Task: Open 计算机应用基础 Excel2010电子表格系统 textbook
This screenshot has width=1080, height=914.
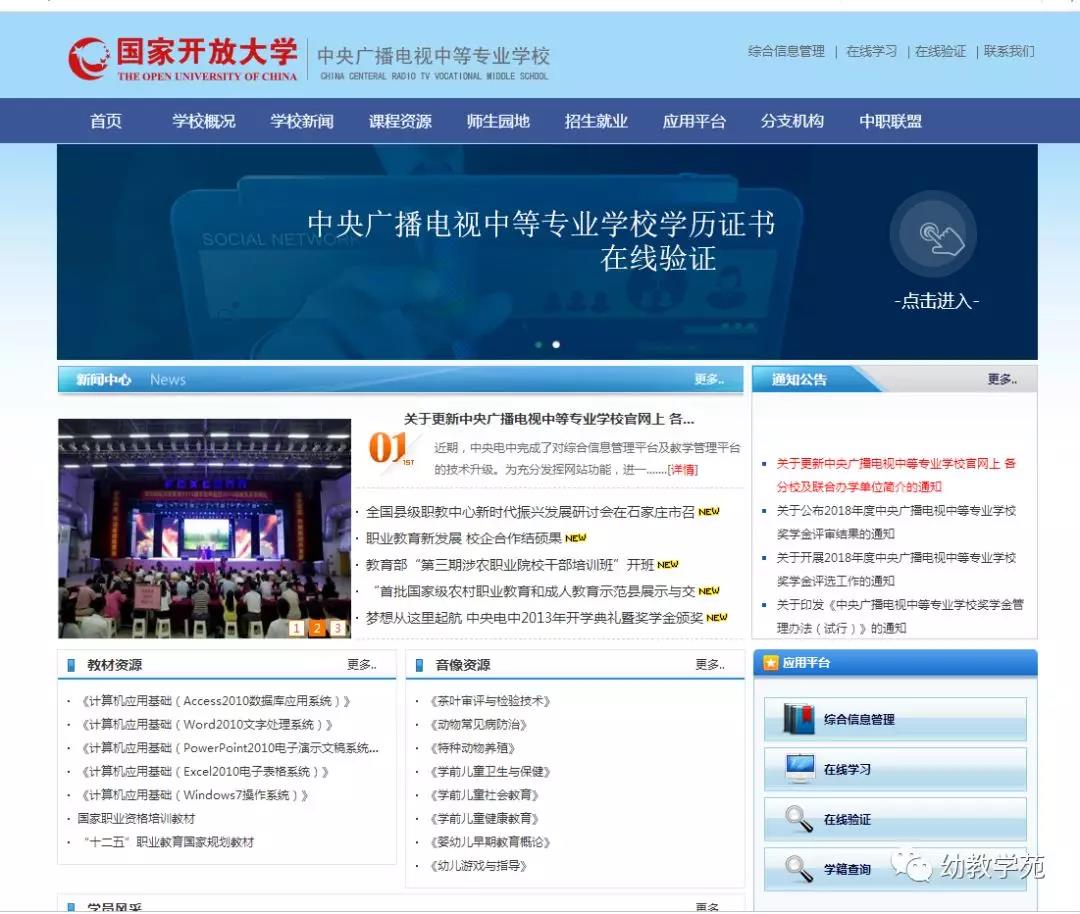Action: [x=205, y=771]
